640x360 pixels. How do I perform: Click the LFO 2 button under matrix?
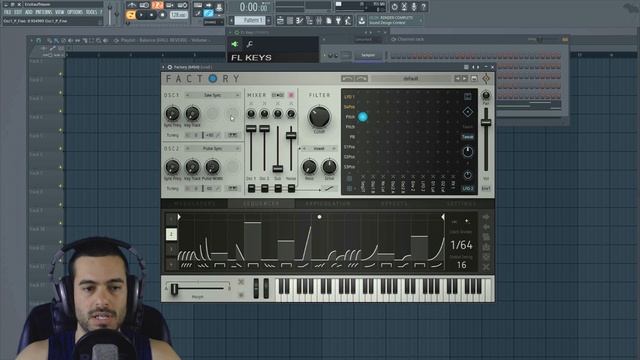pos(468,189)
